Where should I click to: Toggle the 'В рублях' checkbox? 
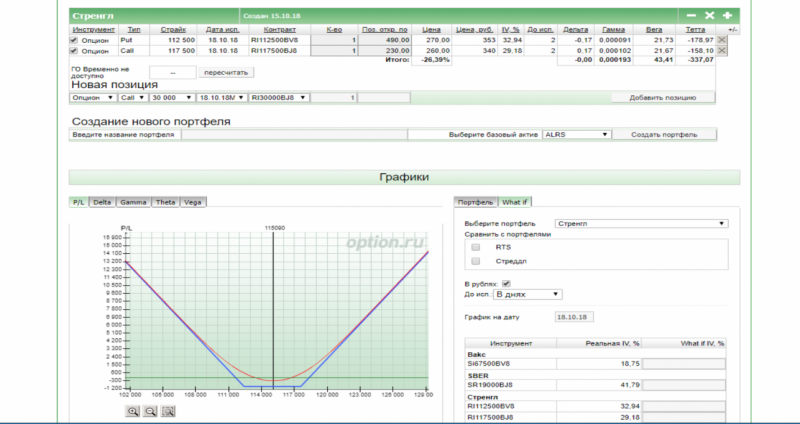point(506,284)
